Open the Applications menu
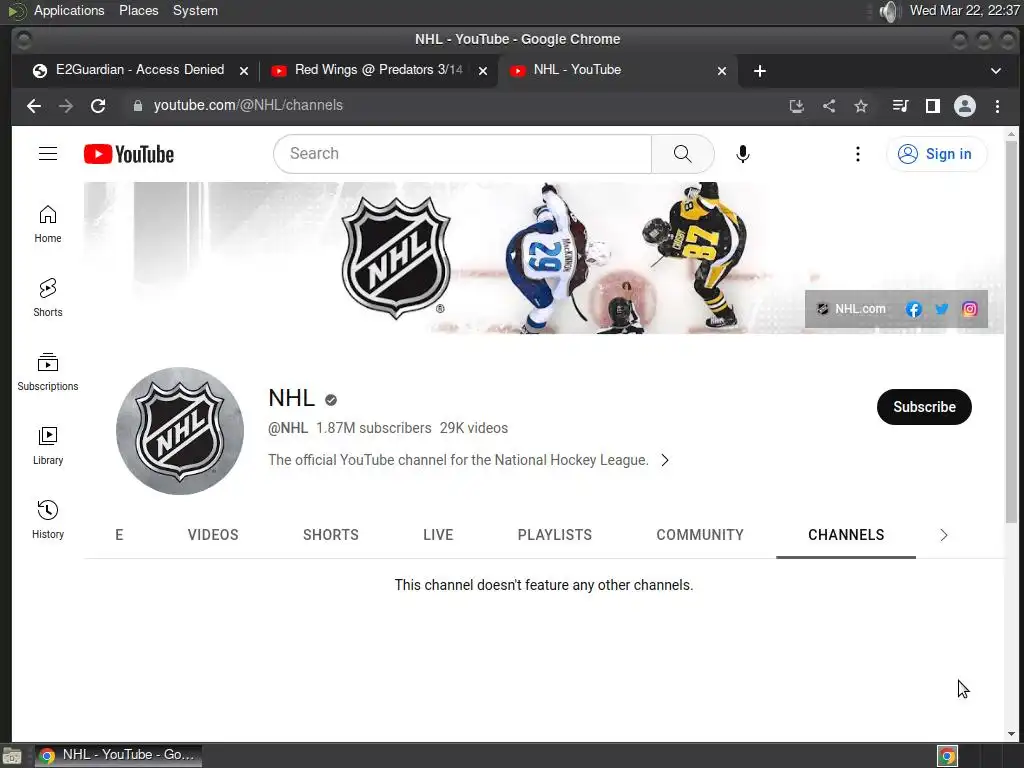 69,10
